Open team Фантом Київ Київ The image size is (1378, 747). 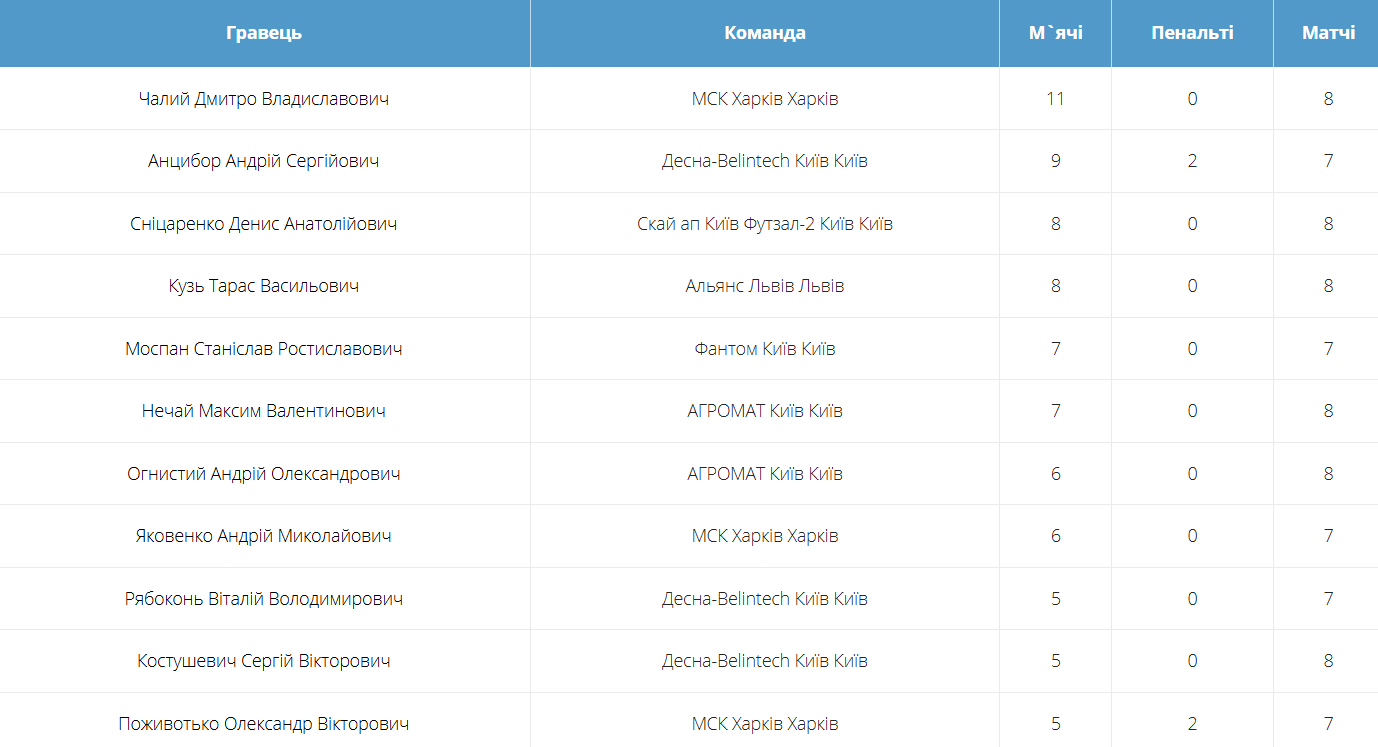(x=765, y=349)
